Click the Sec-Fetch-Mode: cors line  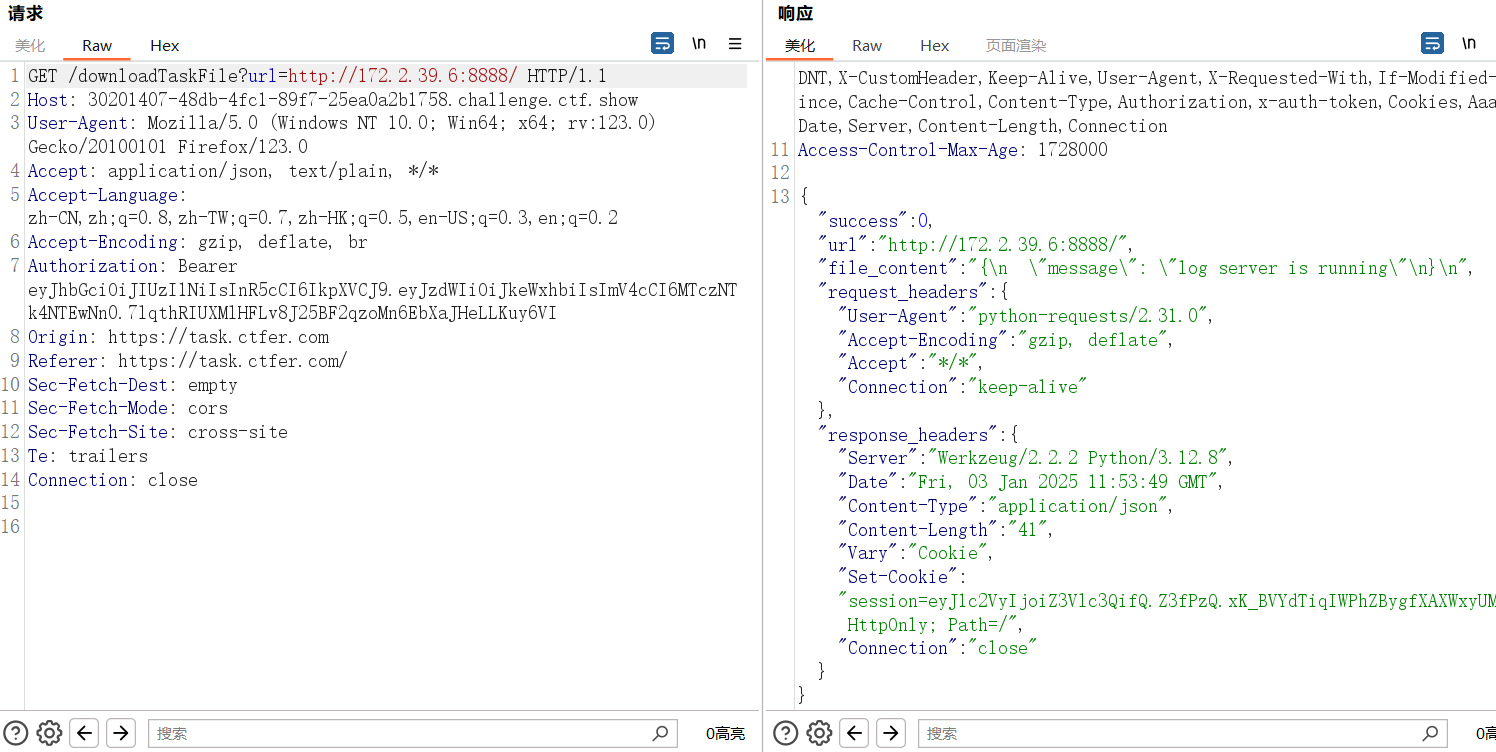tap(127, 408)
